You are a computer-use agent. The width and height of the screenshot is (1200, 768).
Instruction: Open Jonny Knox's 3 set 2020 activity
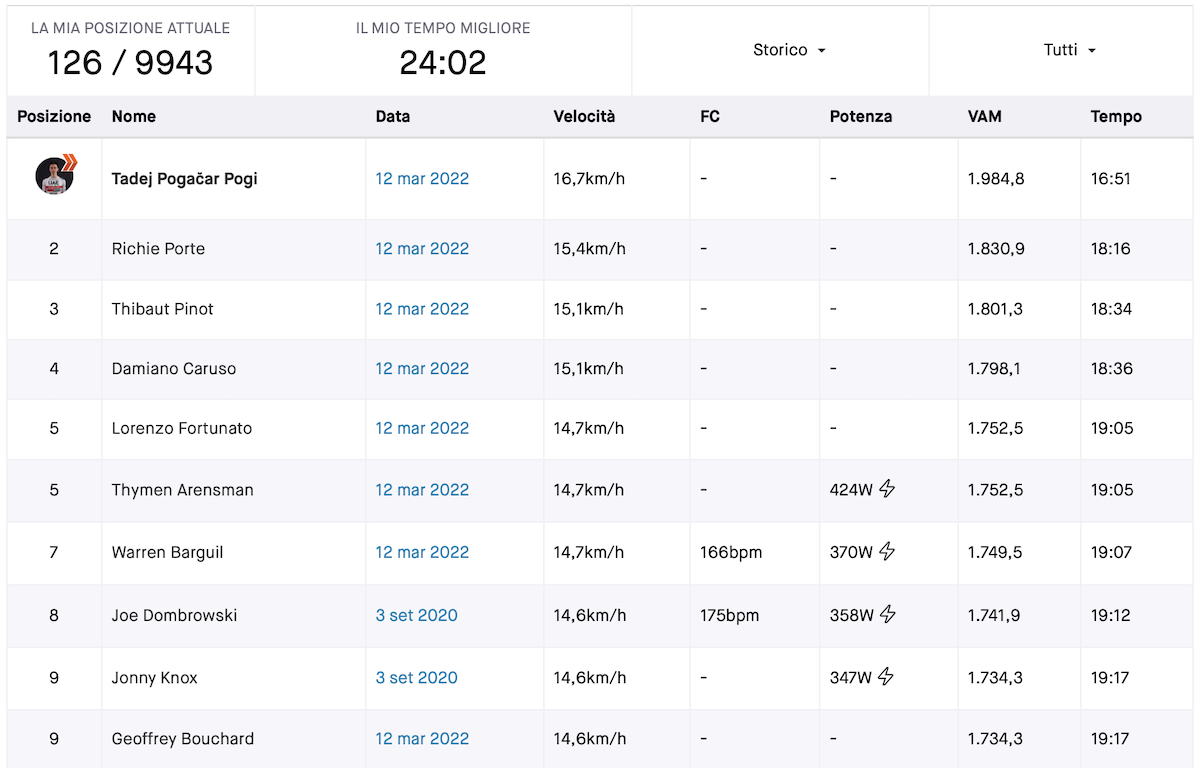pos(416,678)
